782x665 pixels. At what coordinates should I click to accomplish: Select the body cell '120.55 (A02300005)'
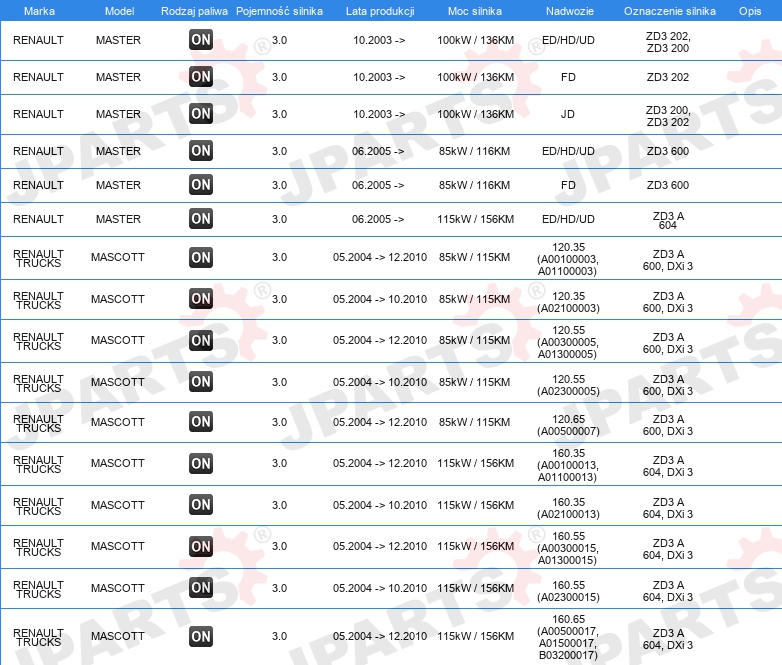click(x=568, y=385)
